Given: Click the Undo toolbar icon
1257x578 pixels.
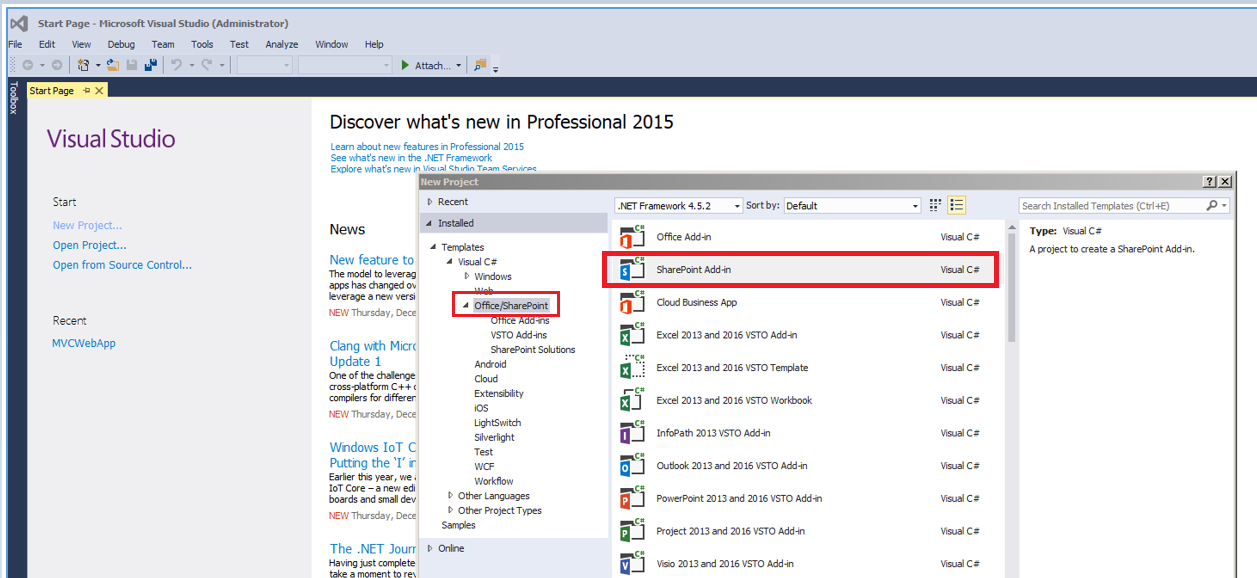Looking at the screenshot, I should click(x=176, y=65).
